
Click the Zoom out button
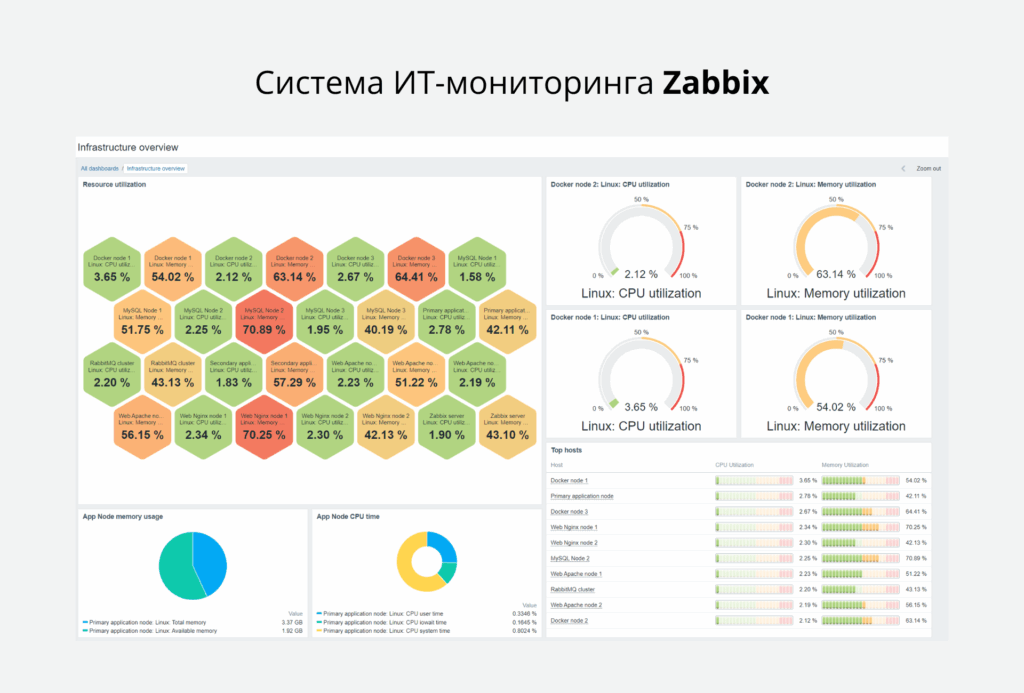[928, 169]
